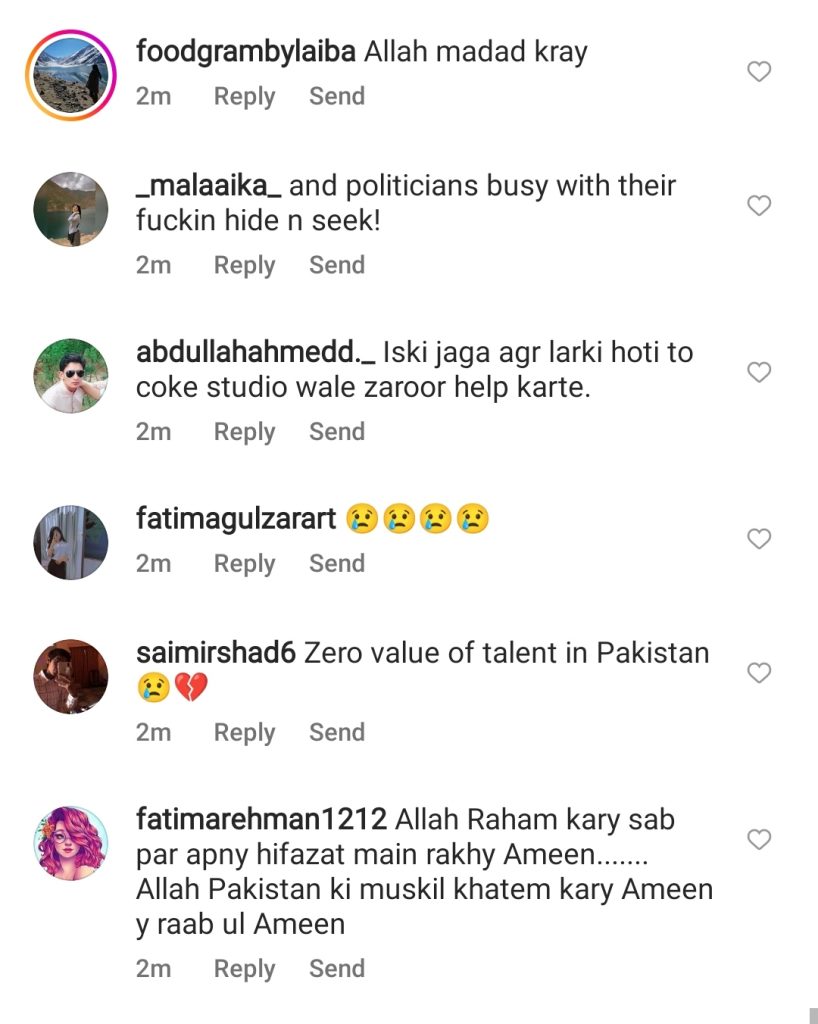The image size is (818, 1024).
Task: Open the saimirshad6 username link
Action: pyautogui.click(x=215, y=653)
